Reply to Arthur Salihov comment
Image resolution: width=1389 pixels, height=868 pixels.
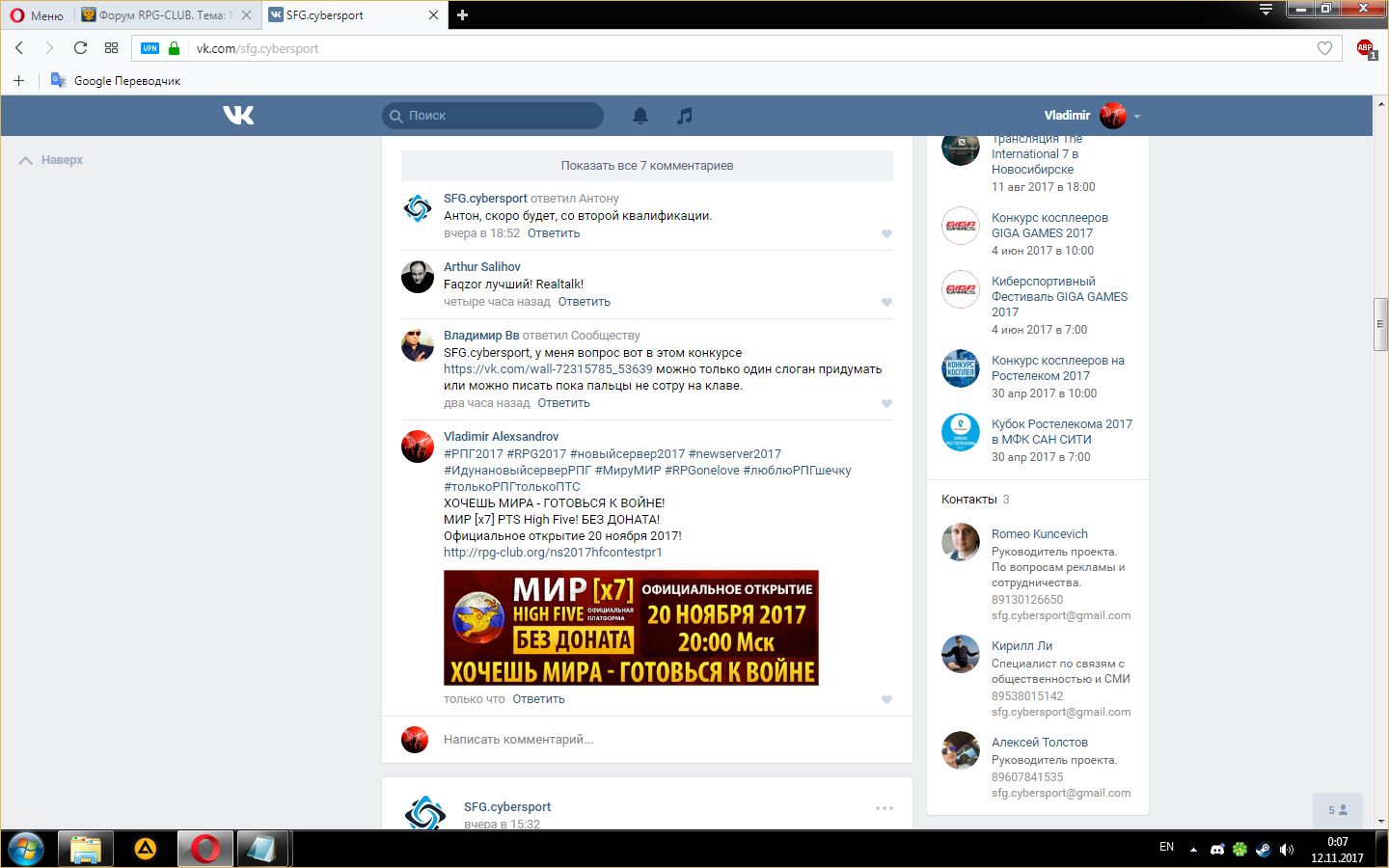[584, 302]
